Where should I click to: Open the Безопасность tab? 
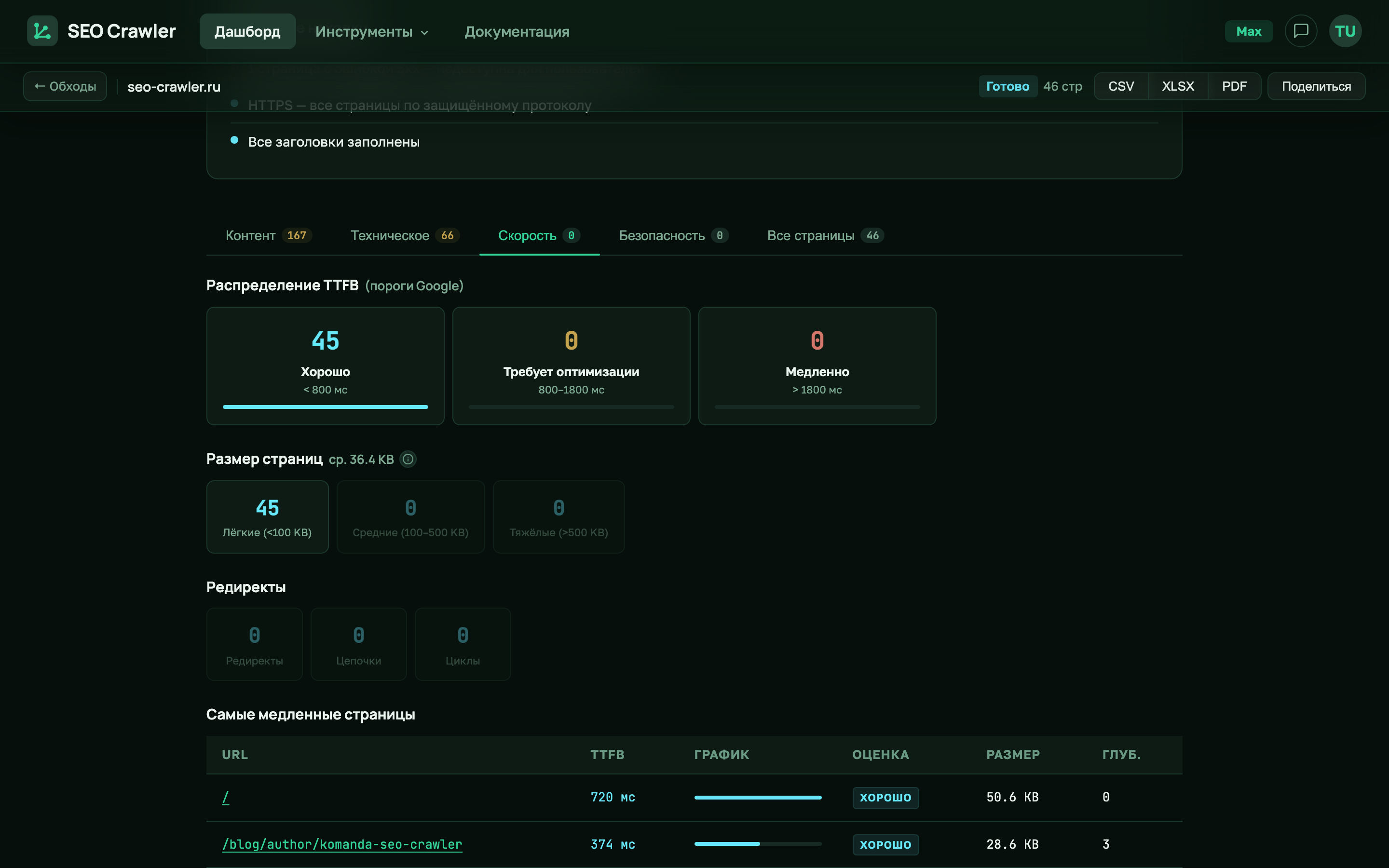pos(673,235)
